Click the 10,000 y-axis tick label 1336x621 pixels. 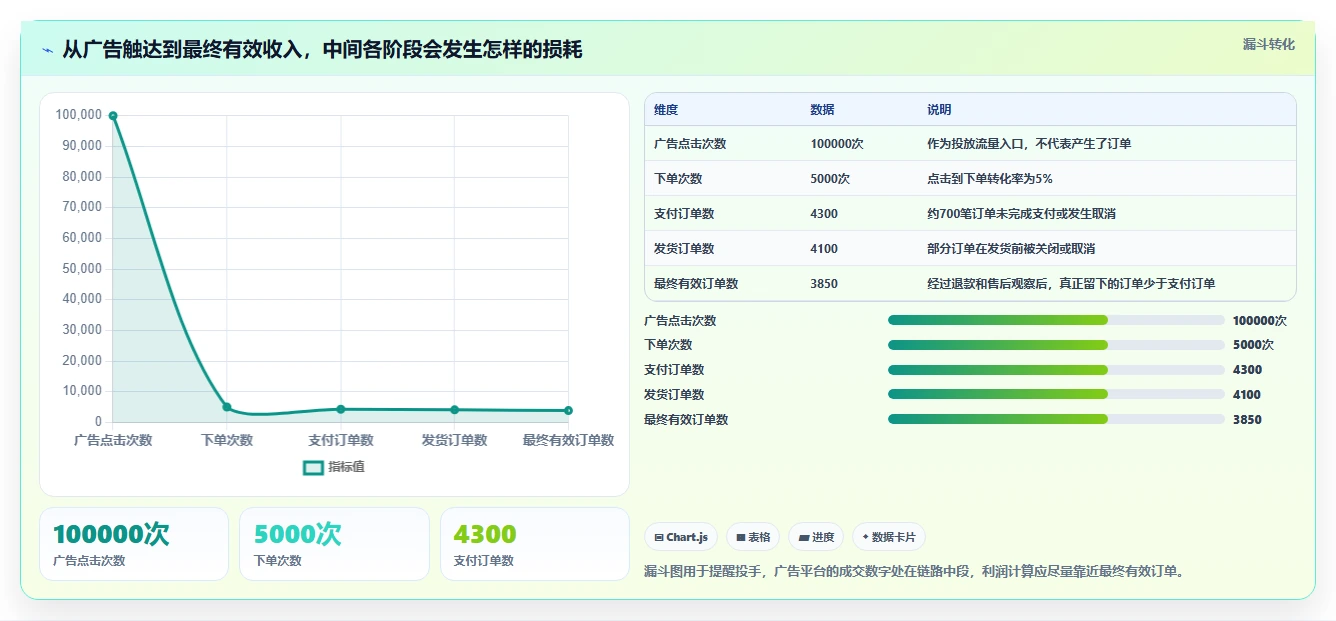[x=82, y=391]
